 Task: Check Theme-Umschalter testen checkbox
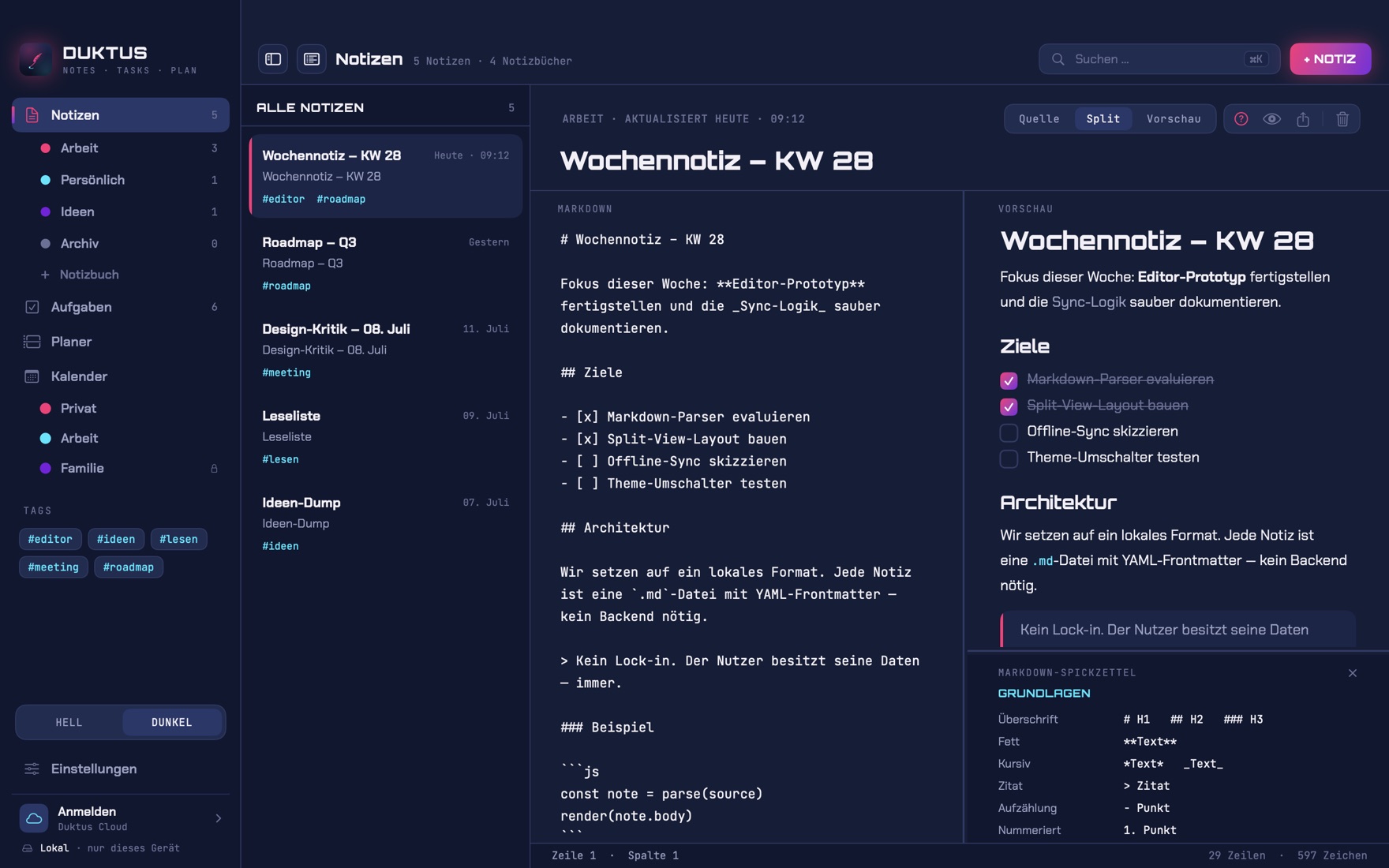coord(1009,458)
